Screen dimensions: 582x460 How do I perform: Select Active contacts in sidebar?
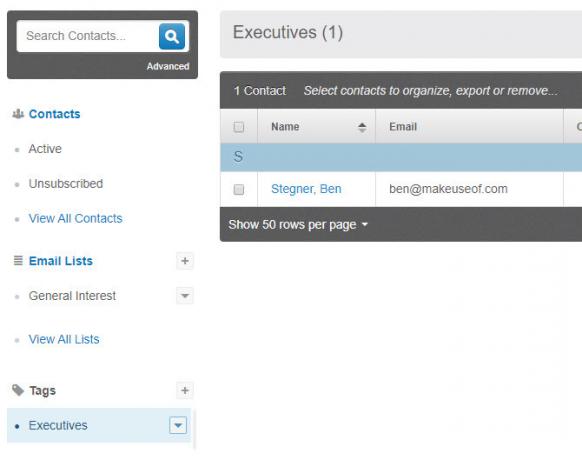pos(45,149)
